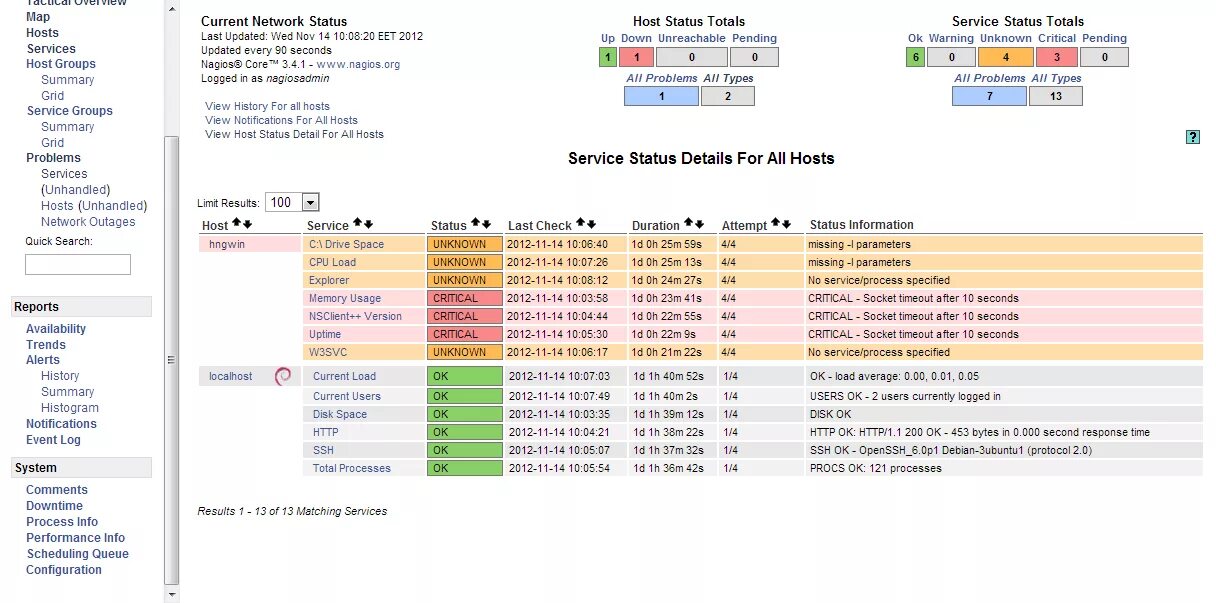Open the NSClient++ Version service
Image resolution: width=1216 pixels, height=603 pixels.
[x=355, y=316]
